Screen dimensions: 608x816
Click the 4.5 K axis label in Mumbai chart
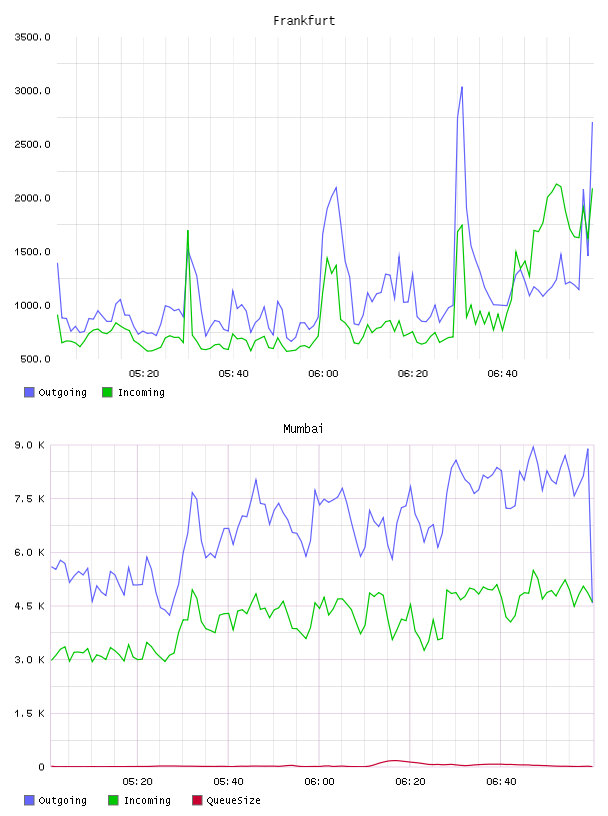(29, 606)
